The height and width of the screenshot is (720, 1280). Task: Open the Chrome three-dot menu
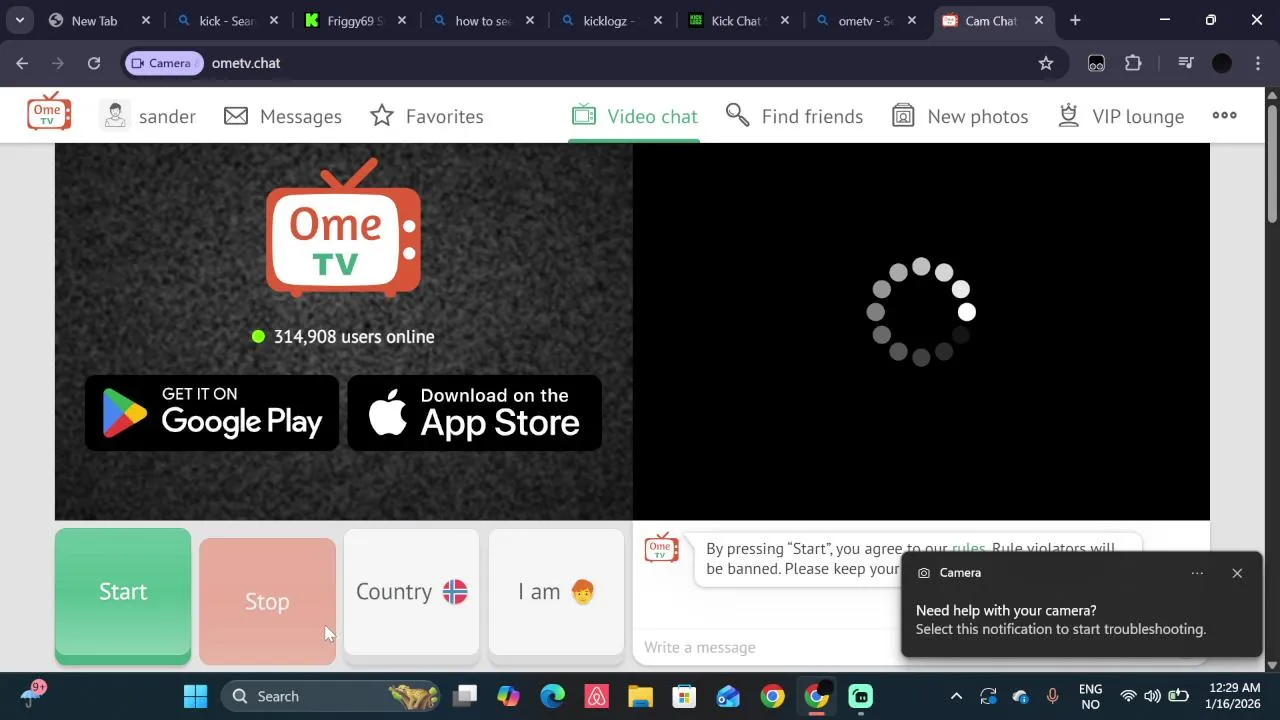[x=1258, y=63]
